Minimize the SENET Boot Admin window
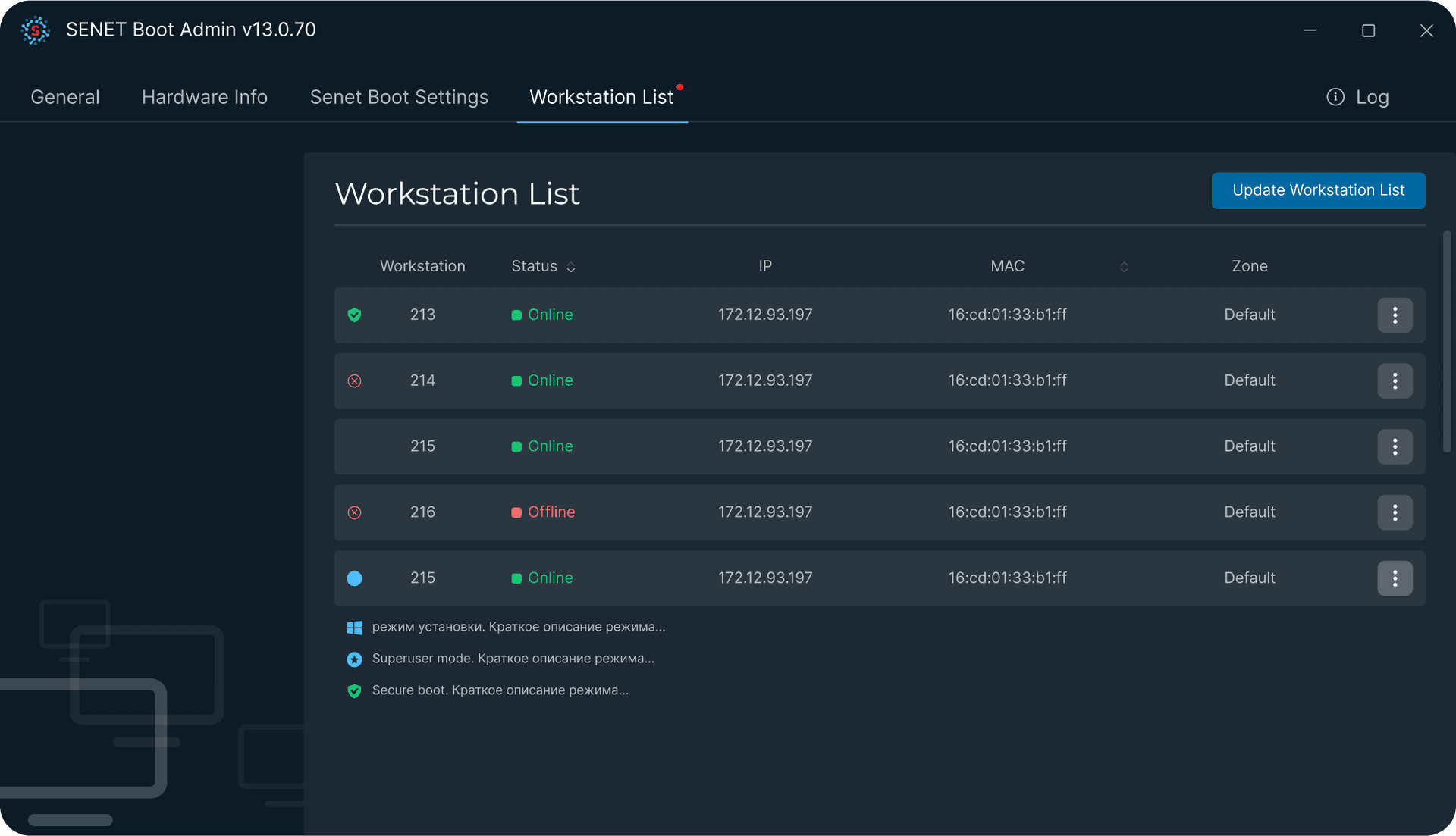 (x=1310, y=30)
